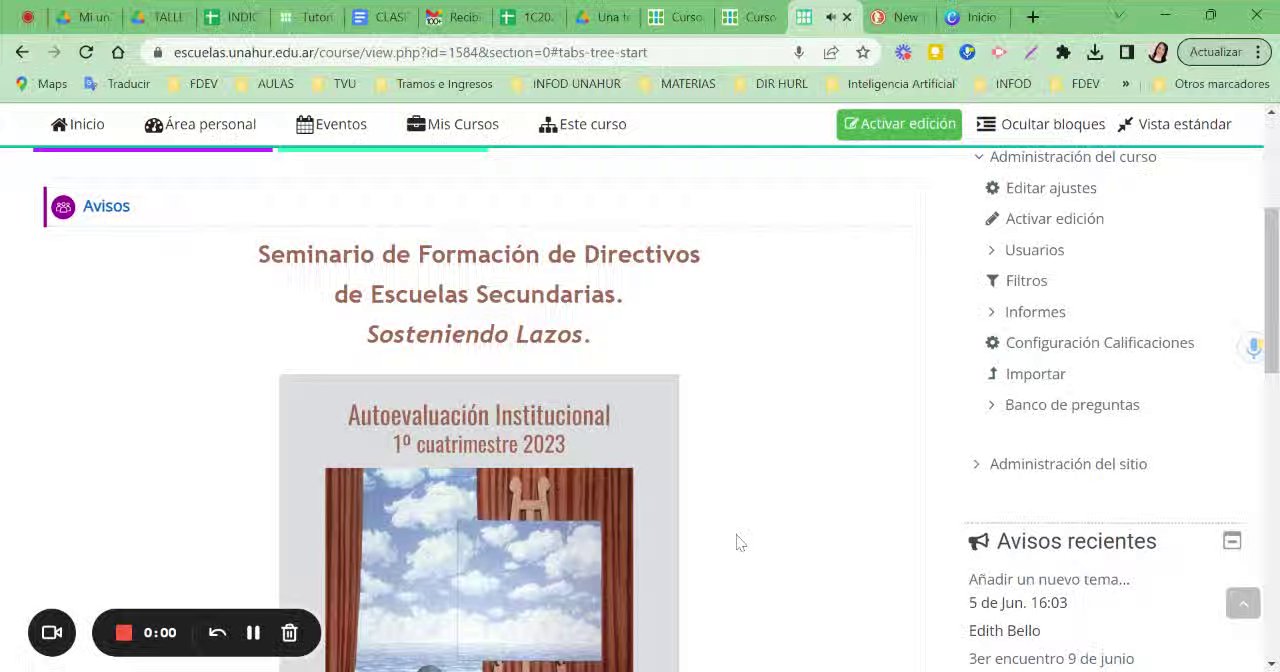Click the Activar edición green button
The image size is (1280, 672).
coord(899,124)
